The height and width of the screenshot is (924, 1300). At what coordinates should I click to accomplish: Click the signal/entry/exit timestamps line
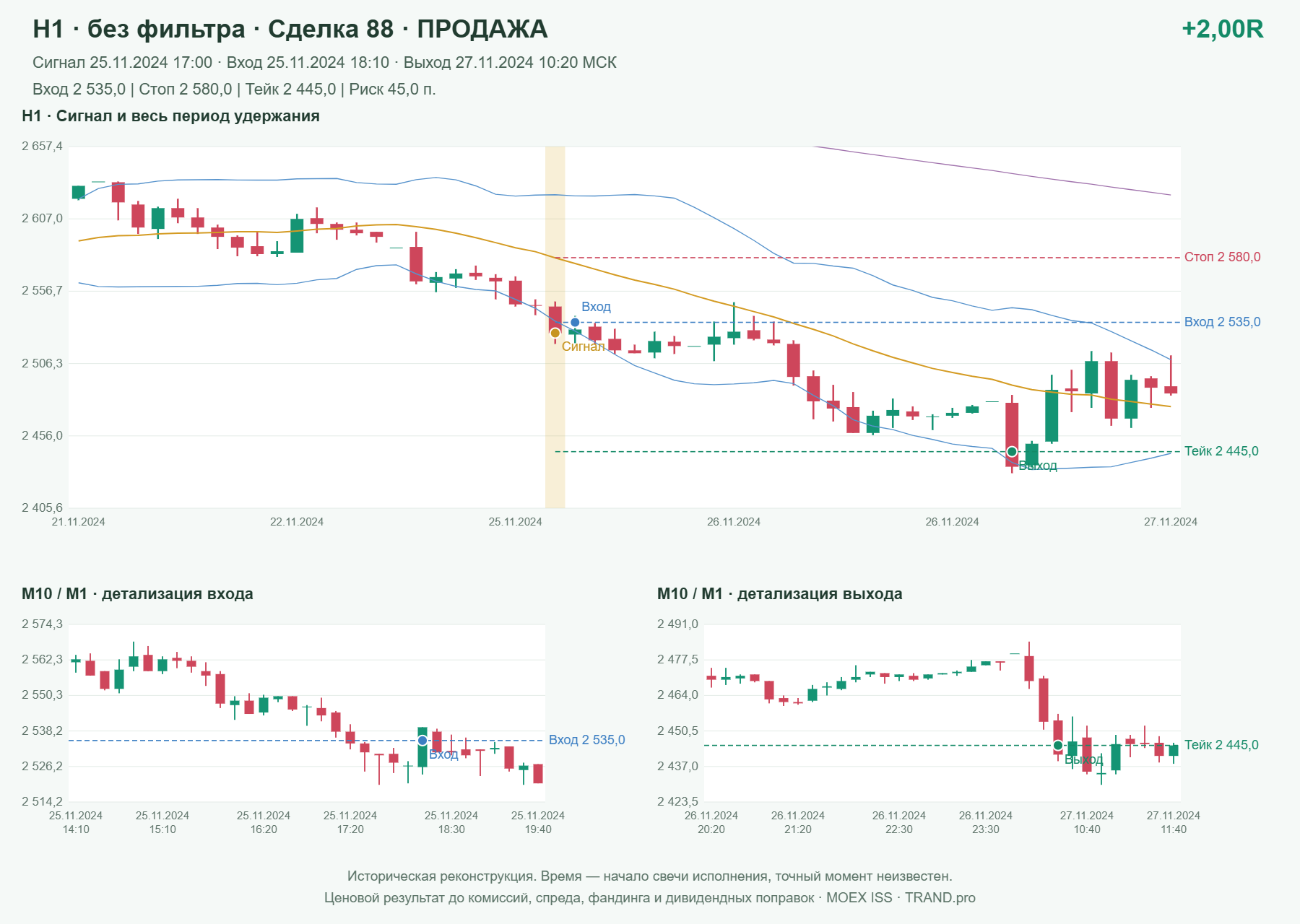(x=324, y=63)
